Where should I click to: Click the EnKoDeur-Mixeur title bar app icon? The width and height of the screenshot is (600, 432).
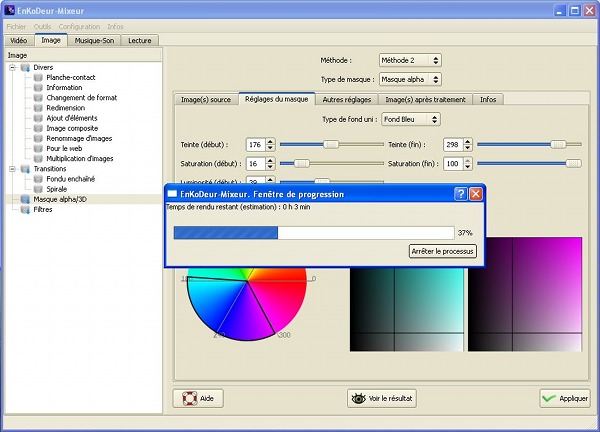click(x=10, y=10)
